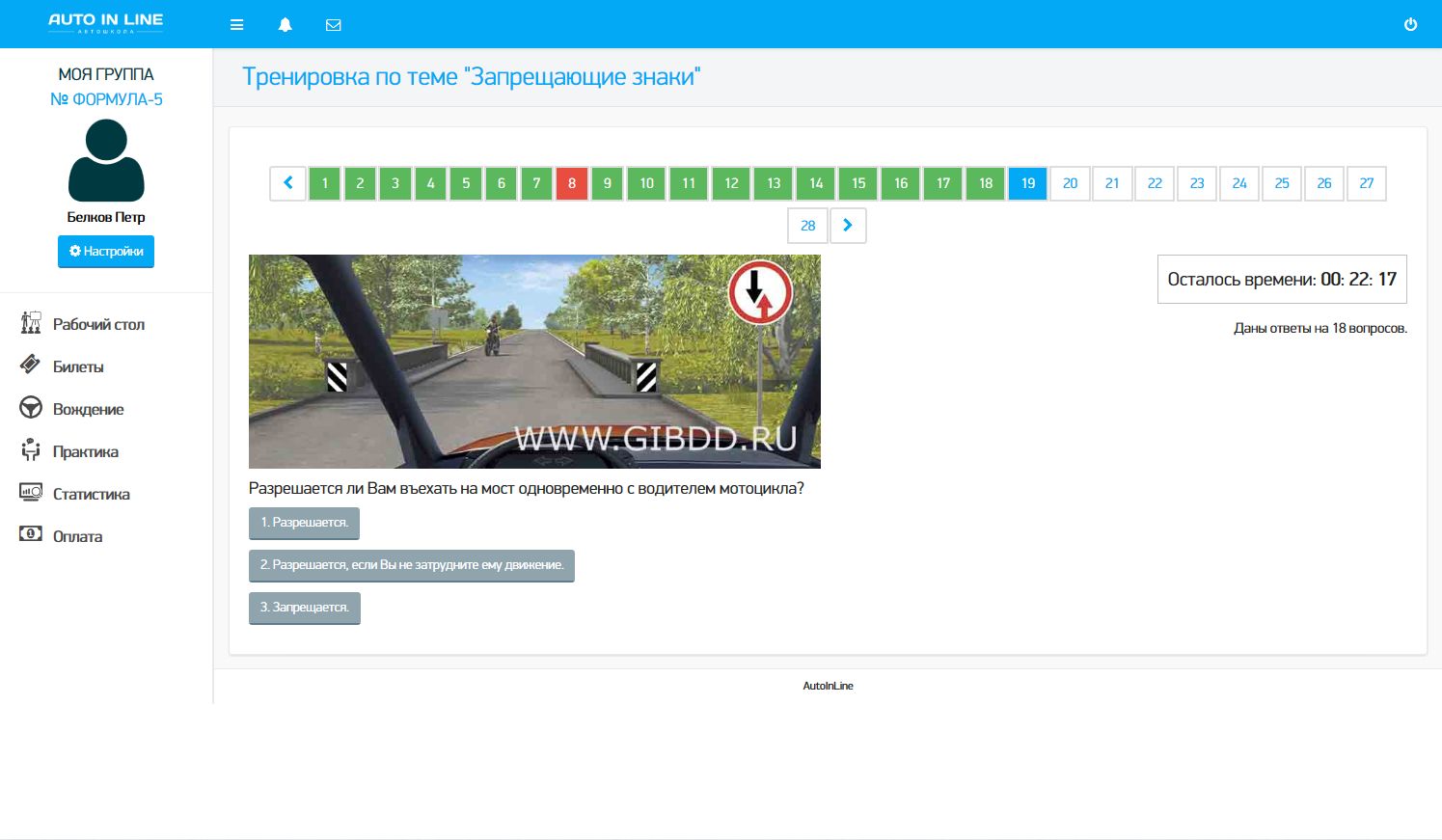
Task: Open Вождение menu item
Action: coord(89,410)
